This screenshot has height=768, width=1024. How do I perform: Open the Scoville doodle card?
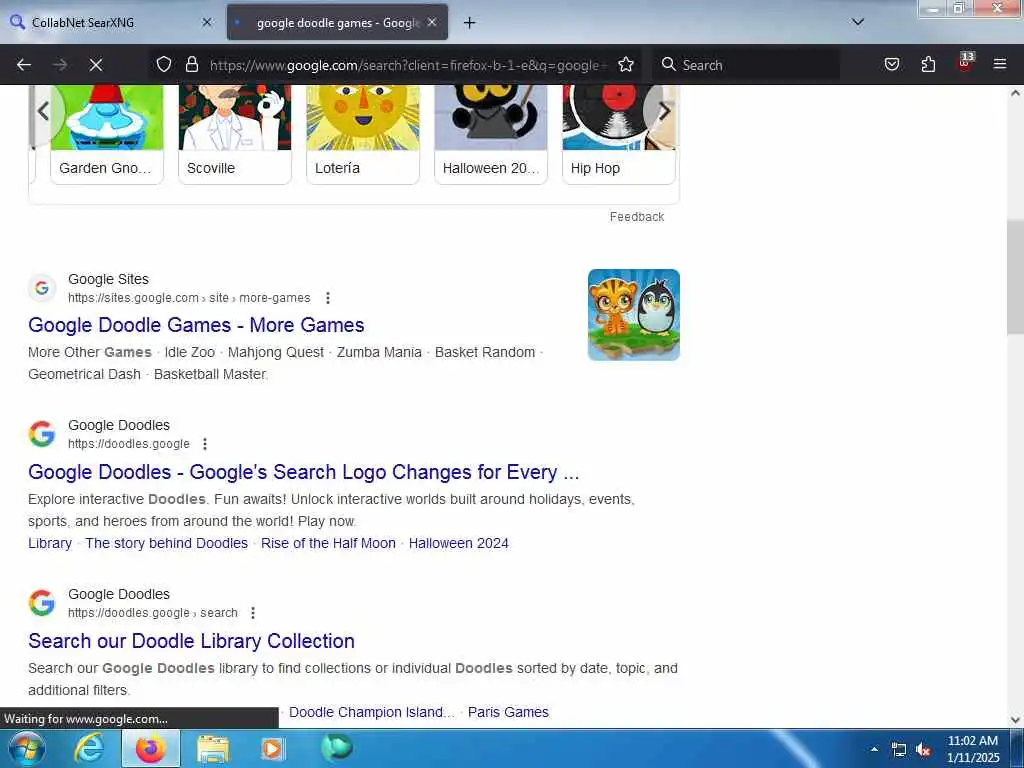point(234,134)
